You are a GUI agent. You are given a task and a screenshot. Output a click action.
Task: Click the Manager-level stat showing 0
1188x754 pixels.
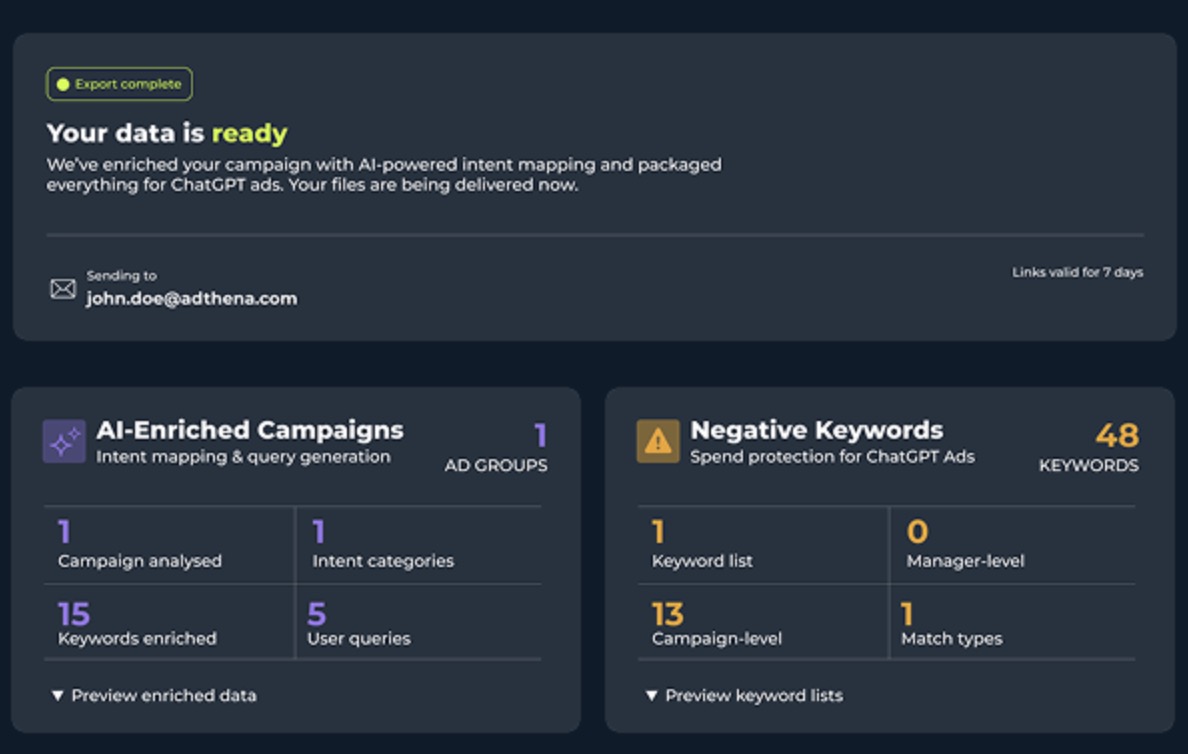point(1013,545)
